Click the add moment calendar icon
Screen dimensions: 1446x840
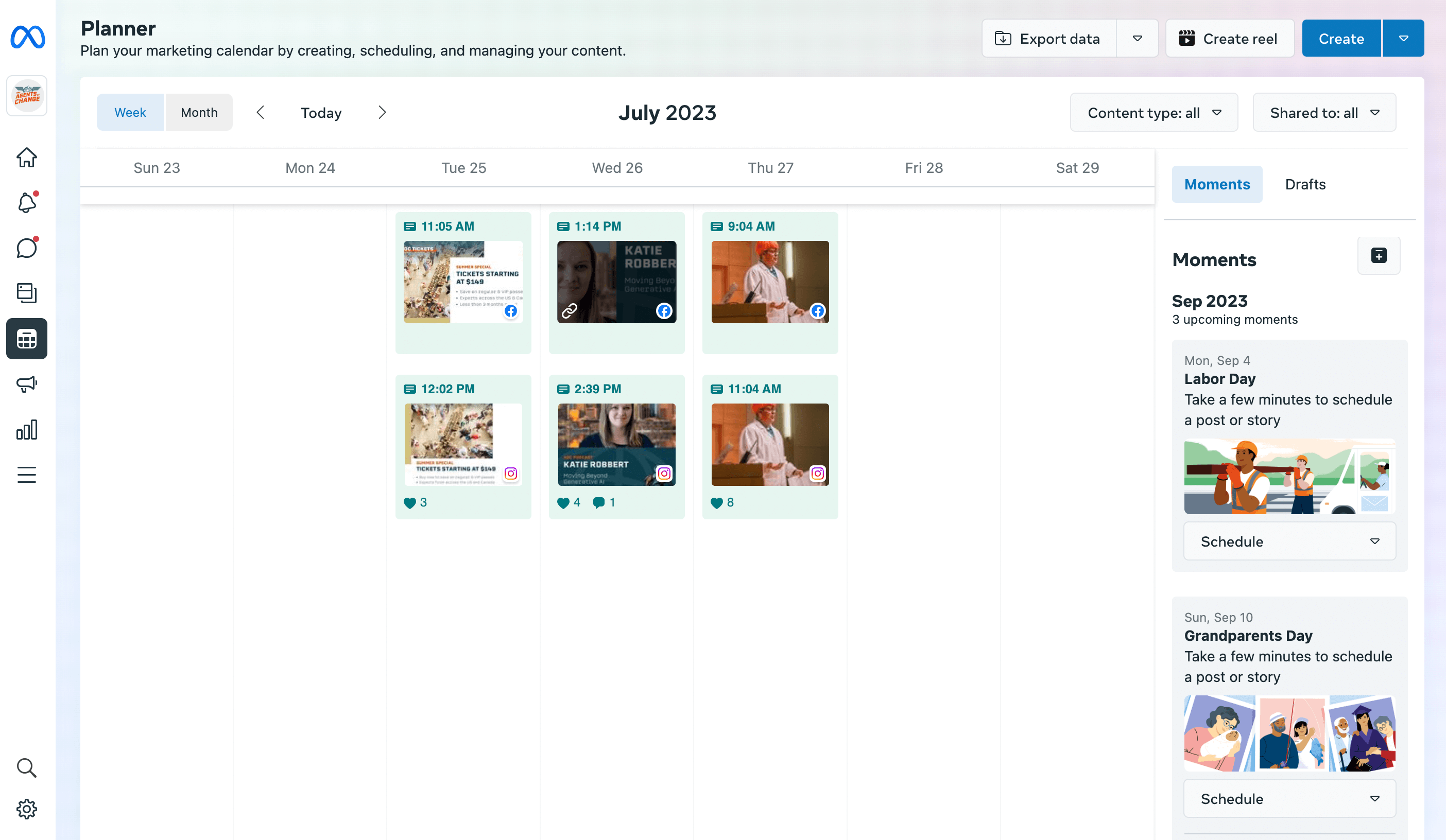(1379, 255)
